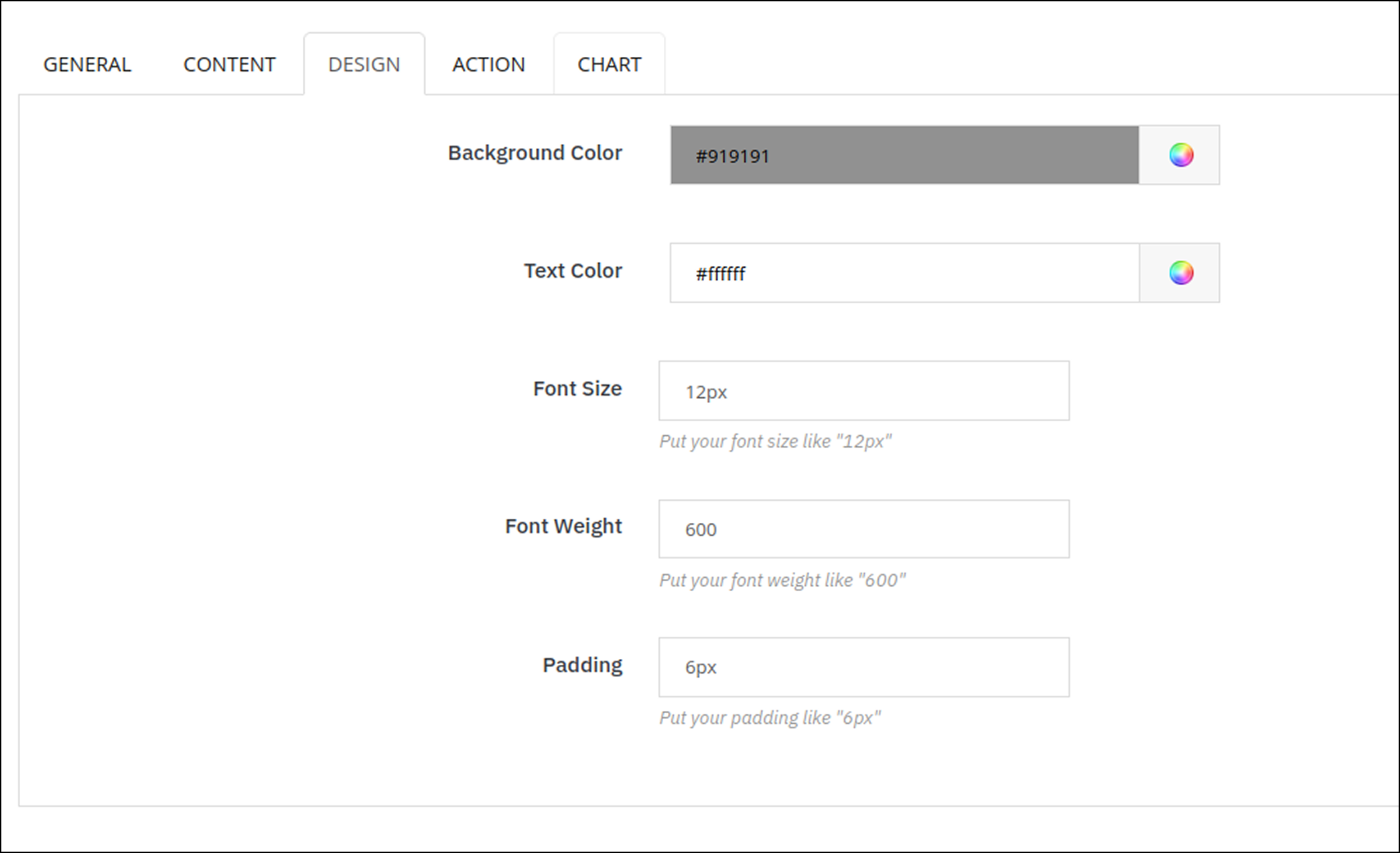This screenshot has height=853, width=1400.
Task: Switch to the GENERAL tab
Action: pyautogui.click(x=87, y=64)
